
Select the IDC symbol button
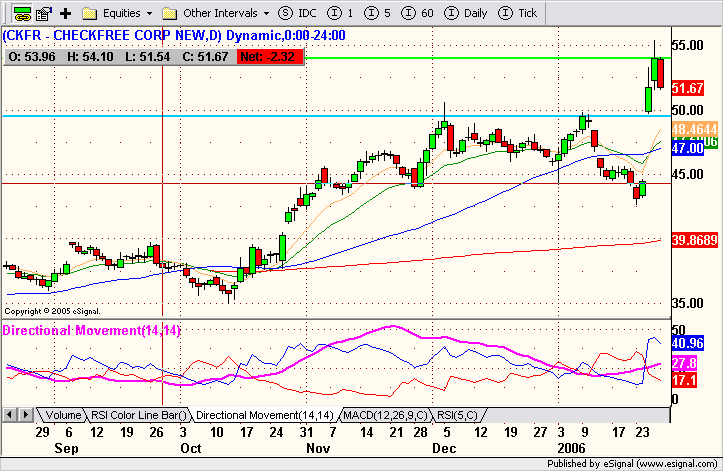click(297, 13)
